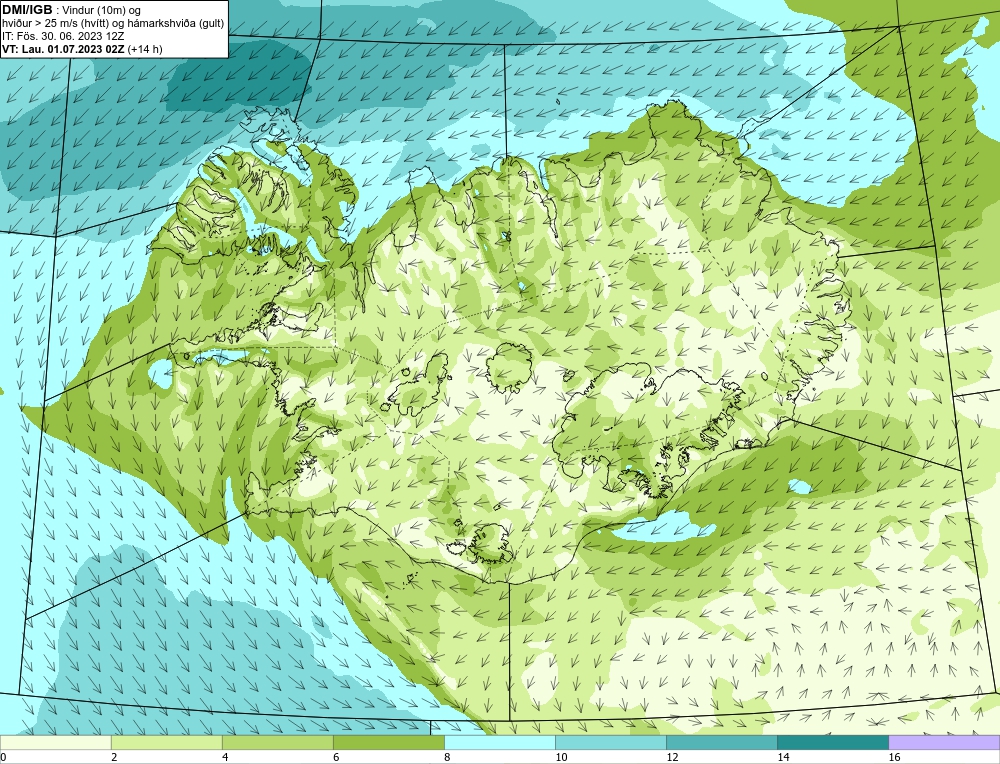1000x764 pixels.
Task: Click the legend scale value '16'
Action: coord(894,757)
